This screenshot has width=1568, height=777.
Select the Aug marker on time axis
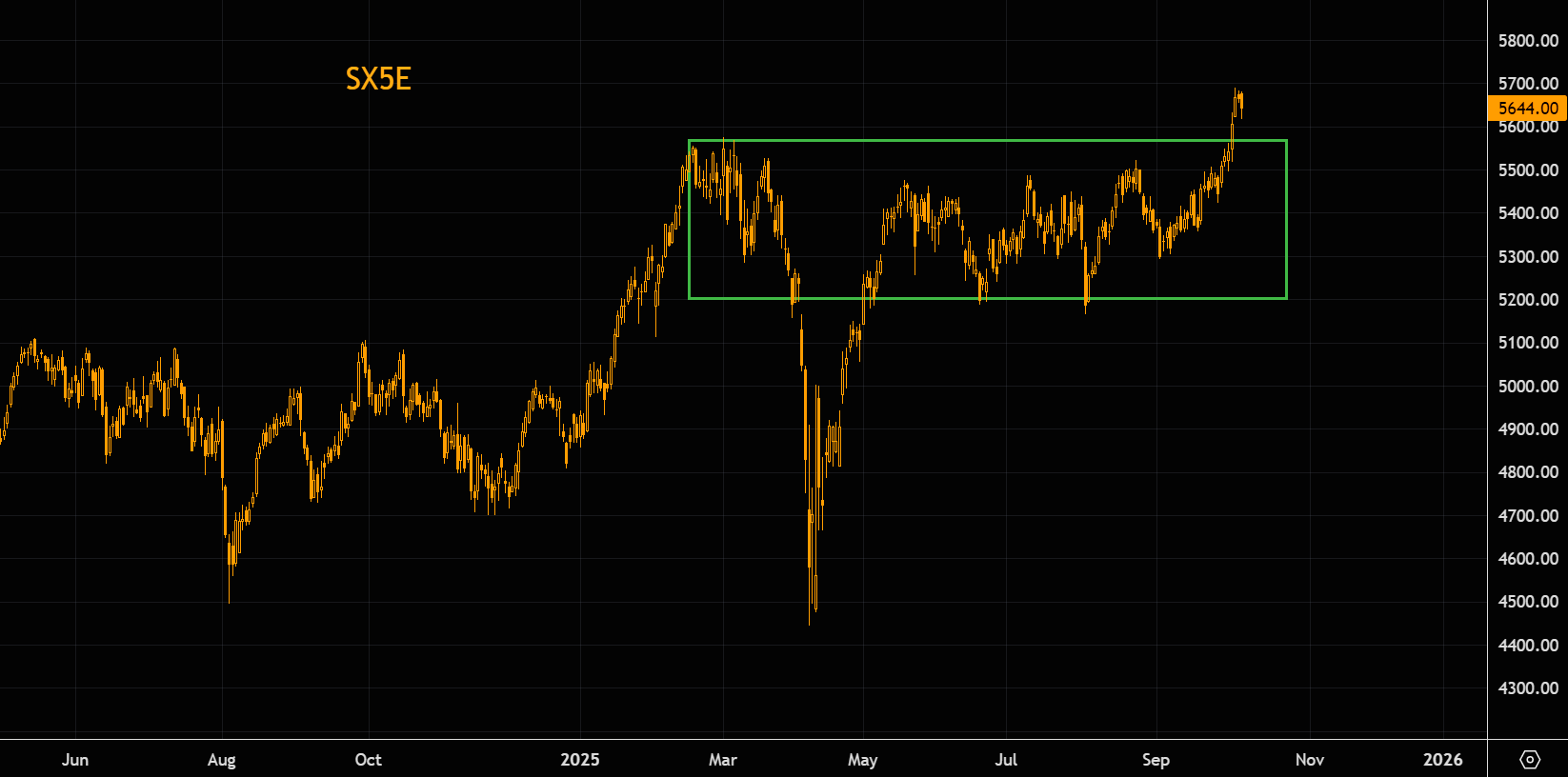222,760
